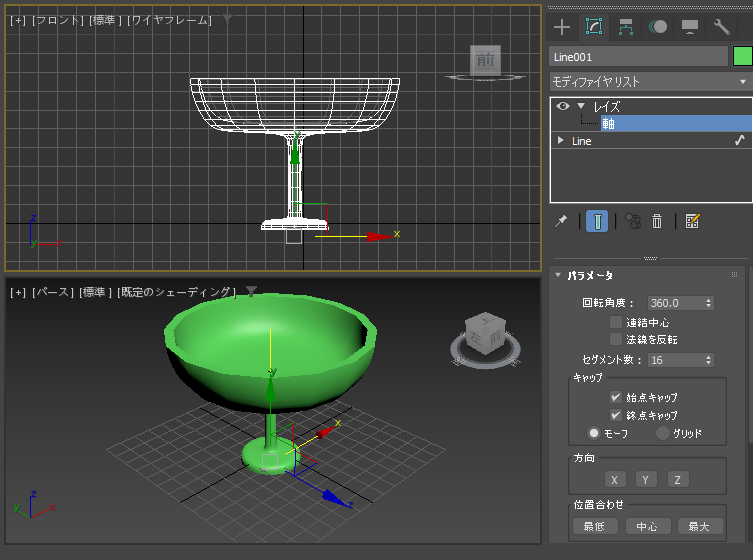Click the 最大 align button

tap(699, 526)
